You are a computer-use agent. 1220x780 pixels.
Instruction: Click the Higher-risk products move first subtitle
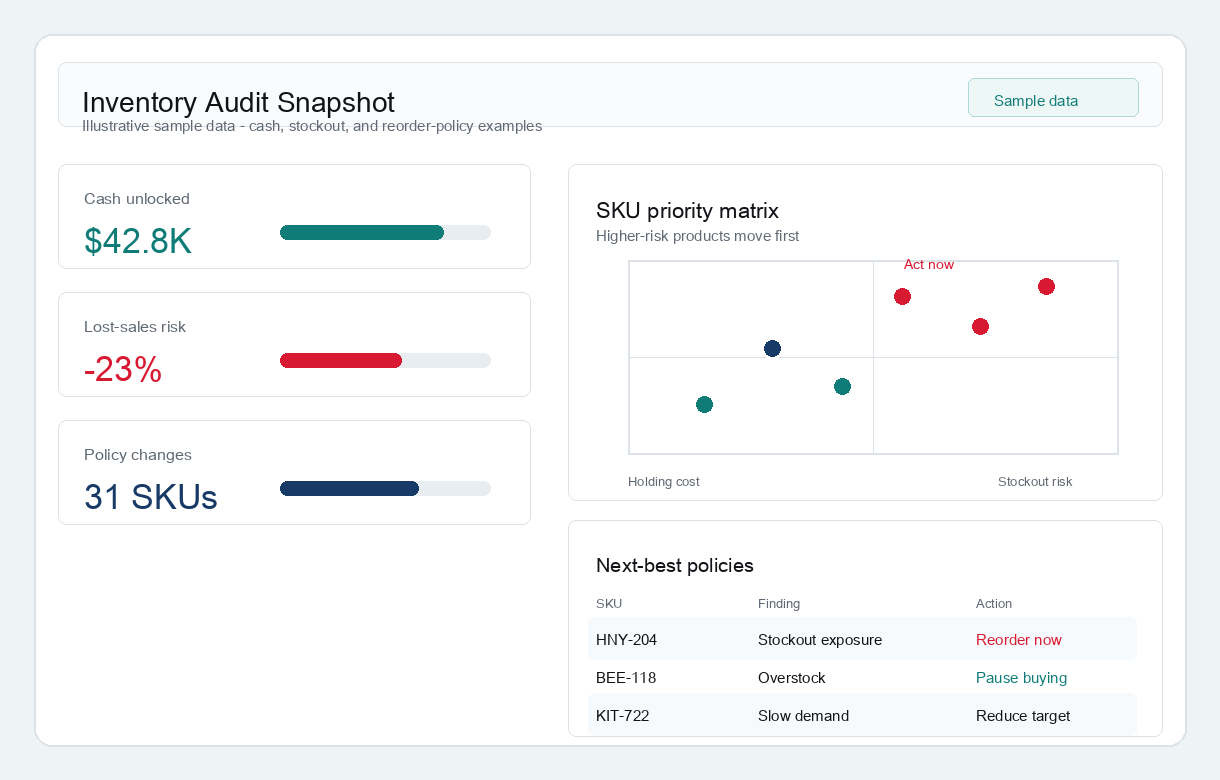tap(698, 236)
